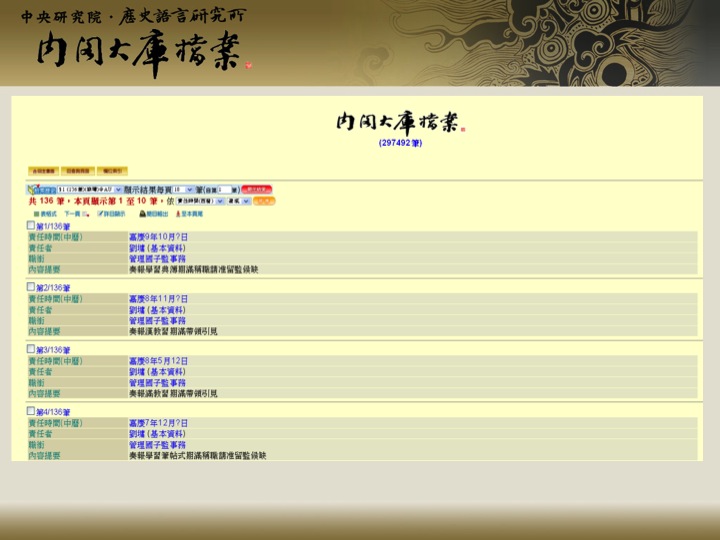Click 管理國子監事務 title link in record 1
The height and width of the screenshot is (540, 720).
tap(158, 259)
